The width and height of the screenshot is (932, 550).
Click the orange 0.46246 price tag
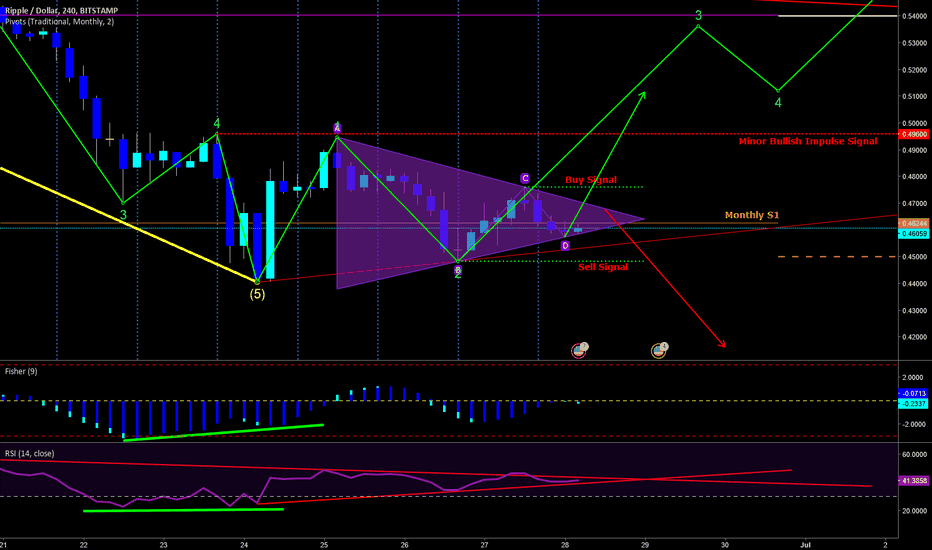tap(914, 224)
